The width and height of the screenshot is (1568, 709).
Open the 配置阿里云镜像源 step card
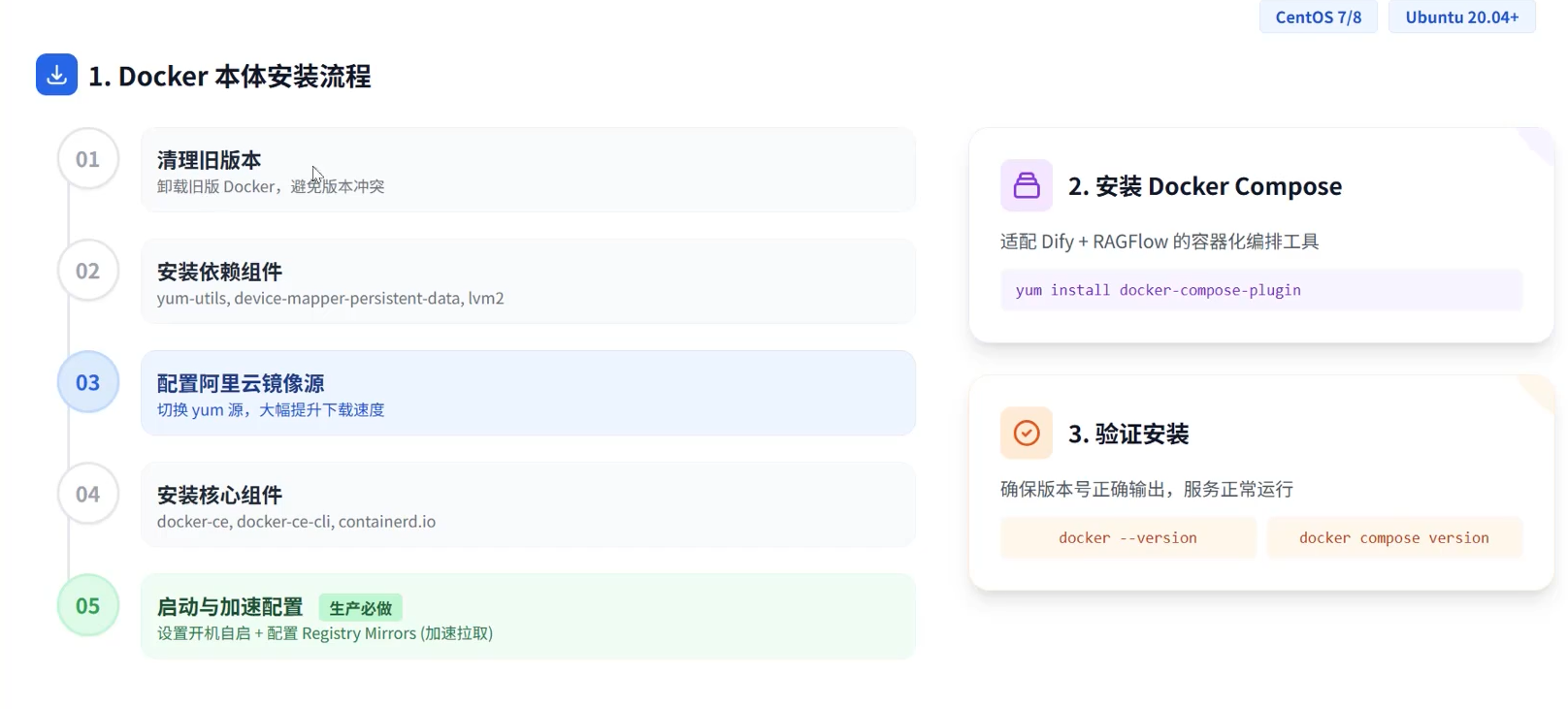(528, 393)
